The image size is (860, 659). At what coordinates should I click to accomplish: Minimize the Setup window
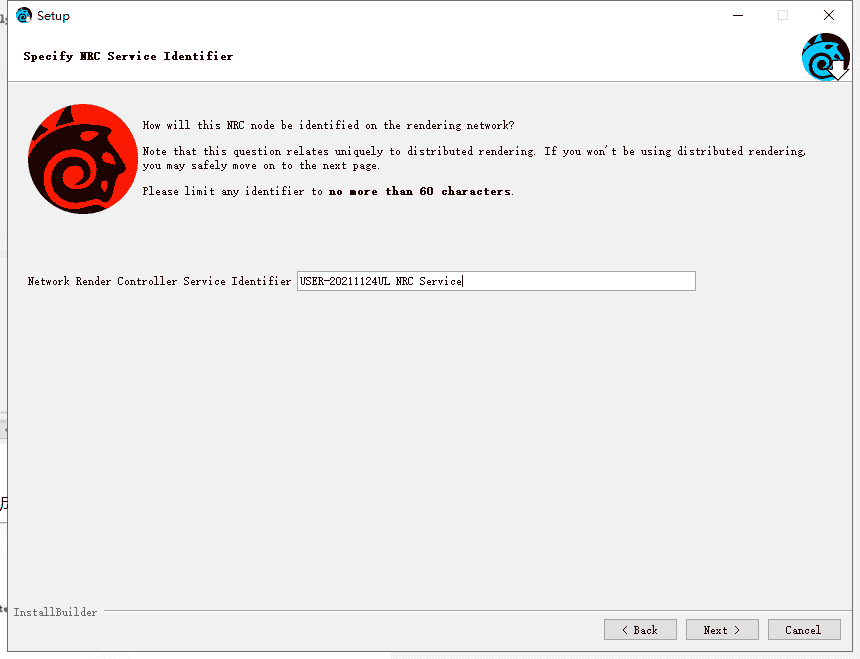(x=738, y=15)
